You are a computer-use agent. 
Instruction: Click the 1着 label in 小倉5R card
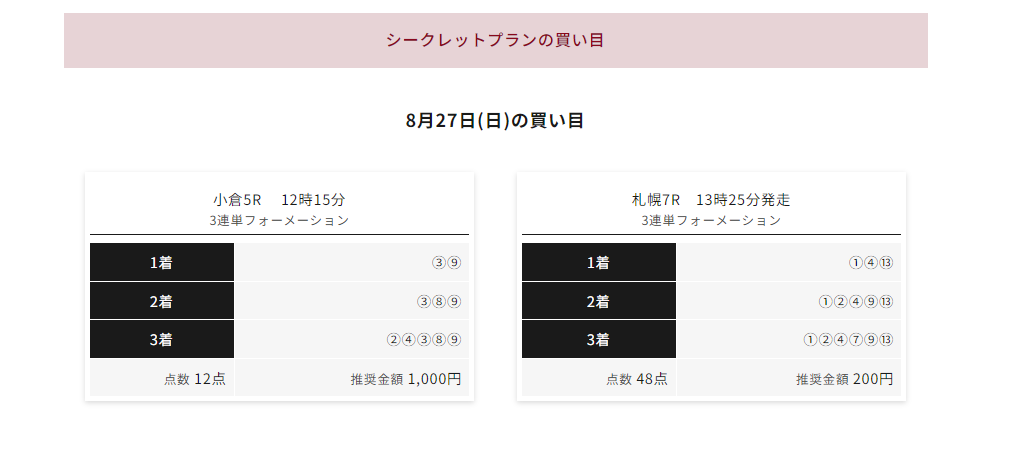(162, 263)
